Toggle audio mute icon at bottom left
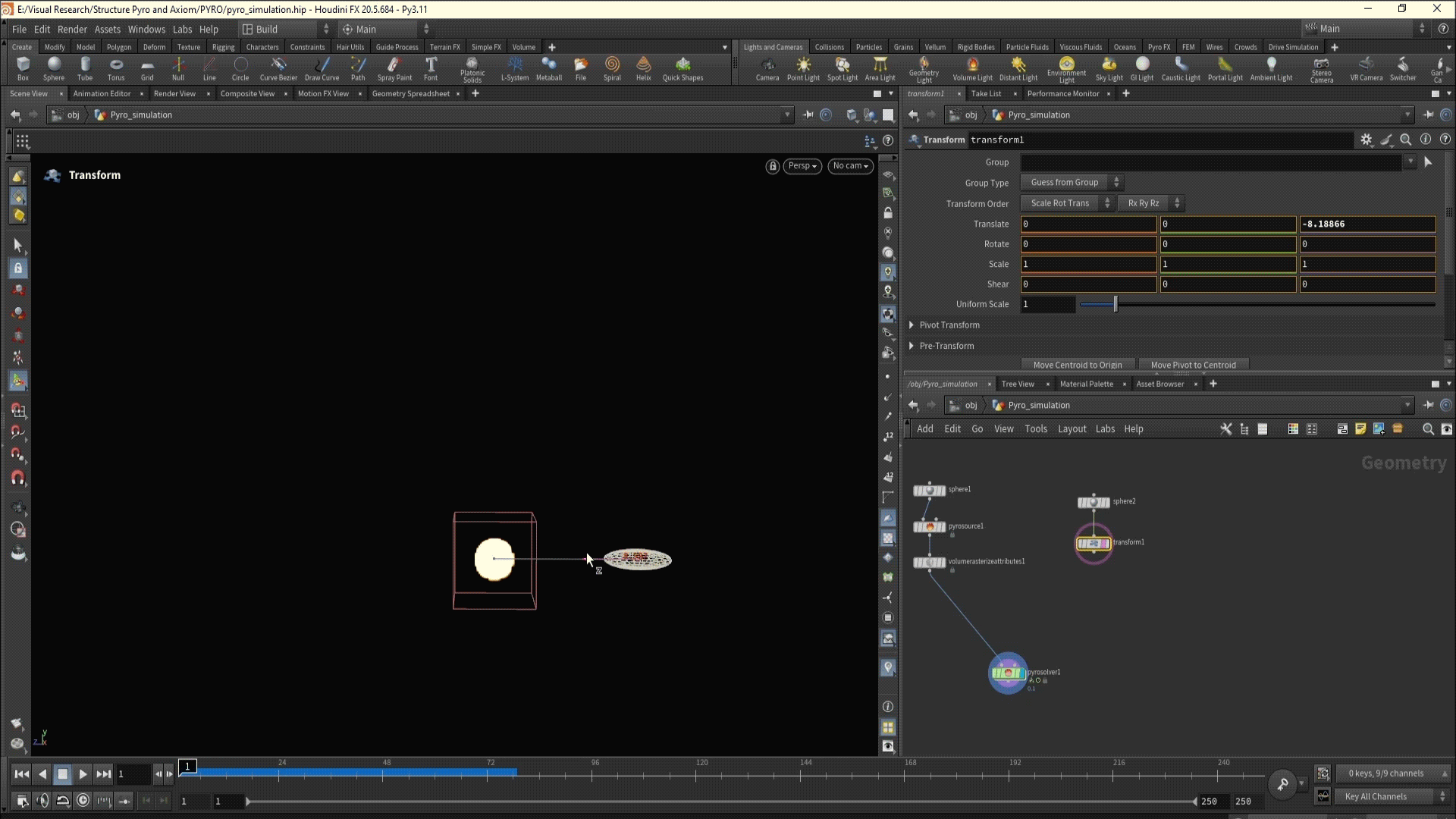This screenshot has height=819, width=1456. (x=42, y=800)
